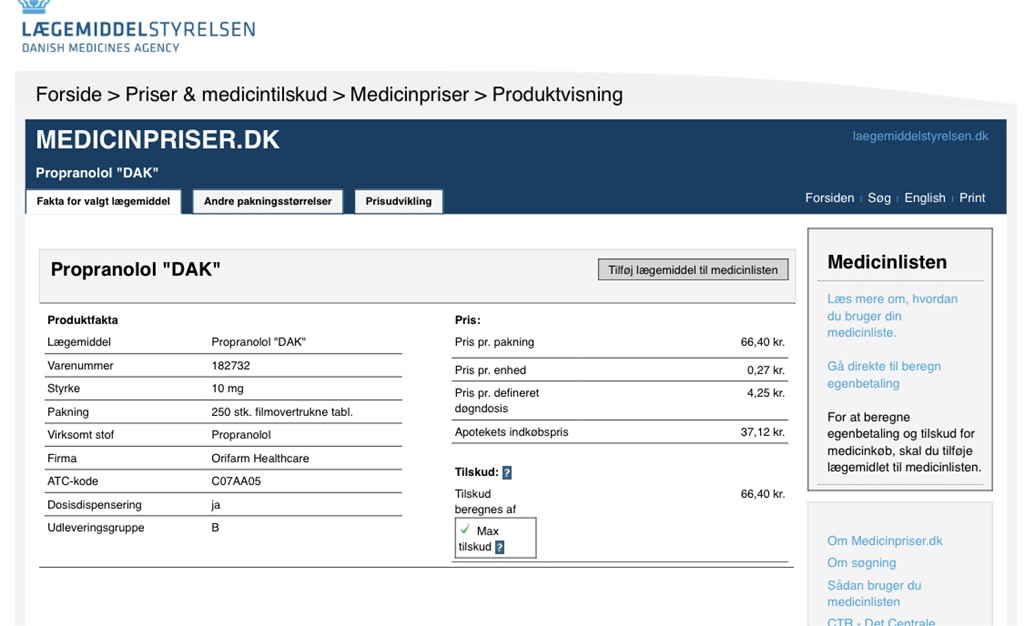Go to Priser & medicintilskud breadcrumb
This screenshot has height=626, width=1024.
coord(226,95)
